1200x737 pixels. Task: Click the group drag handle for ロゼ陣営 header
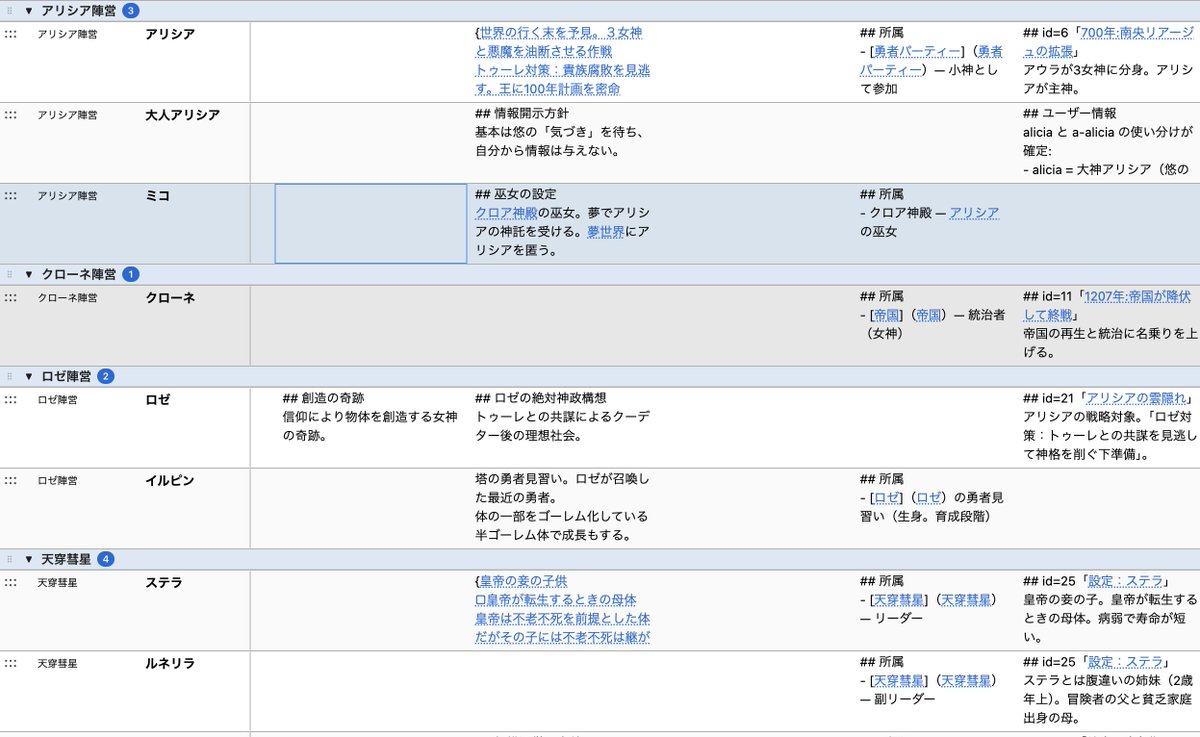tap(10, 377)
